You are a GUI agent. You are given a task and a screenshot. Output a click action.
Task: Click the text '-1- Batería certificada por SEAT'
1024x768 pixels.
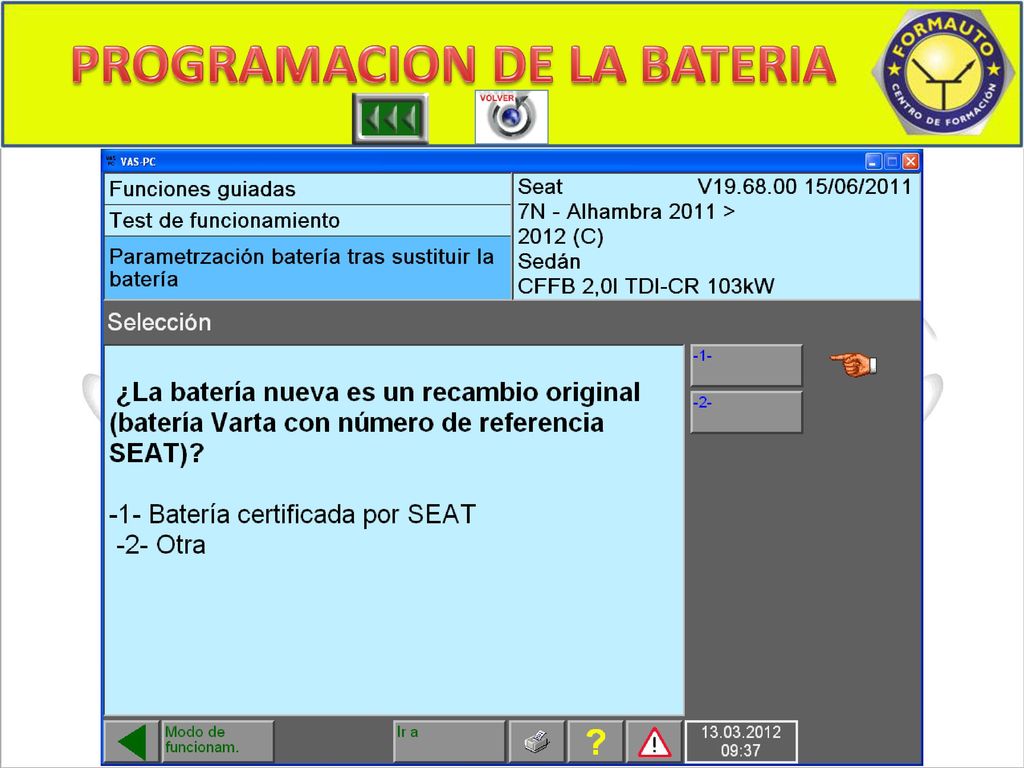pos(293,515)
